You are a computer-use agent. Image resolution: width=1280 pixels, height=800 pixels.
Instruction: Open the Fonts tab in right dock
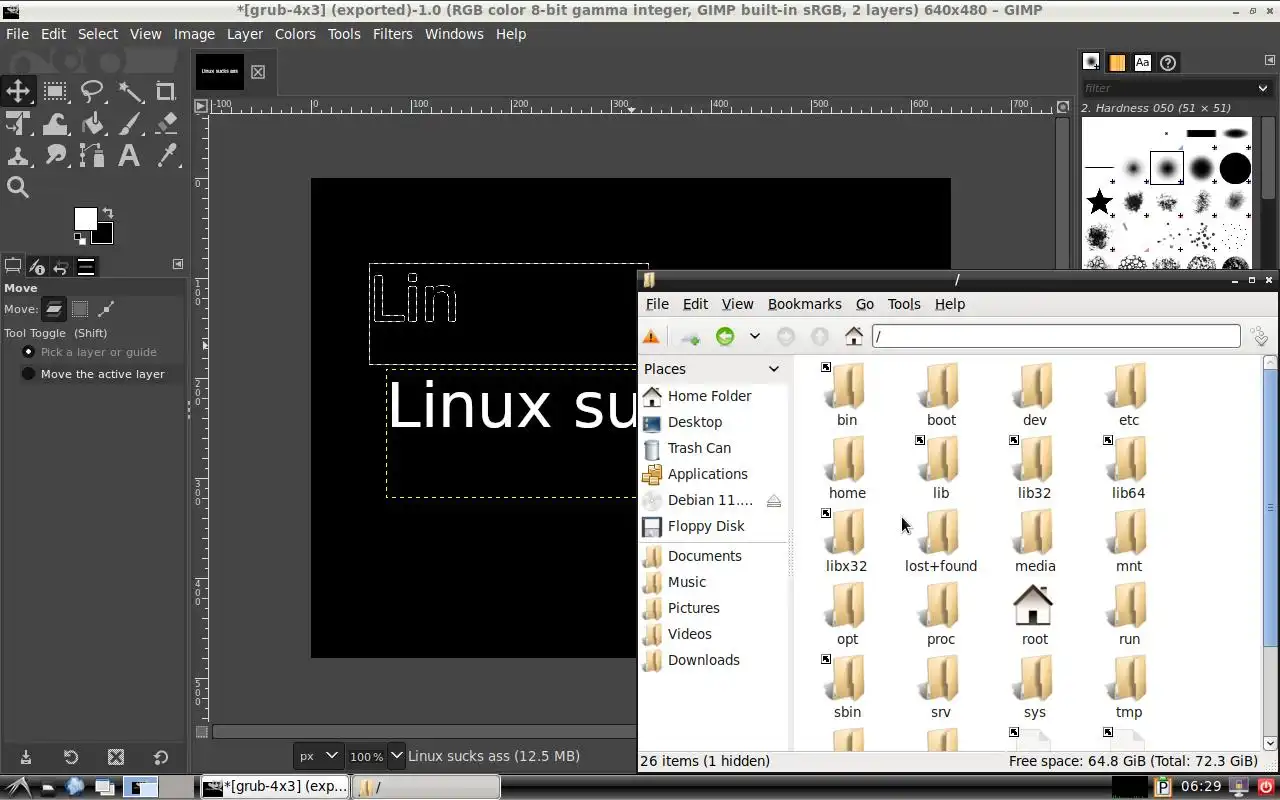click(x=1142, y=62)
